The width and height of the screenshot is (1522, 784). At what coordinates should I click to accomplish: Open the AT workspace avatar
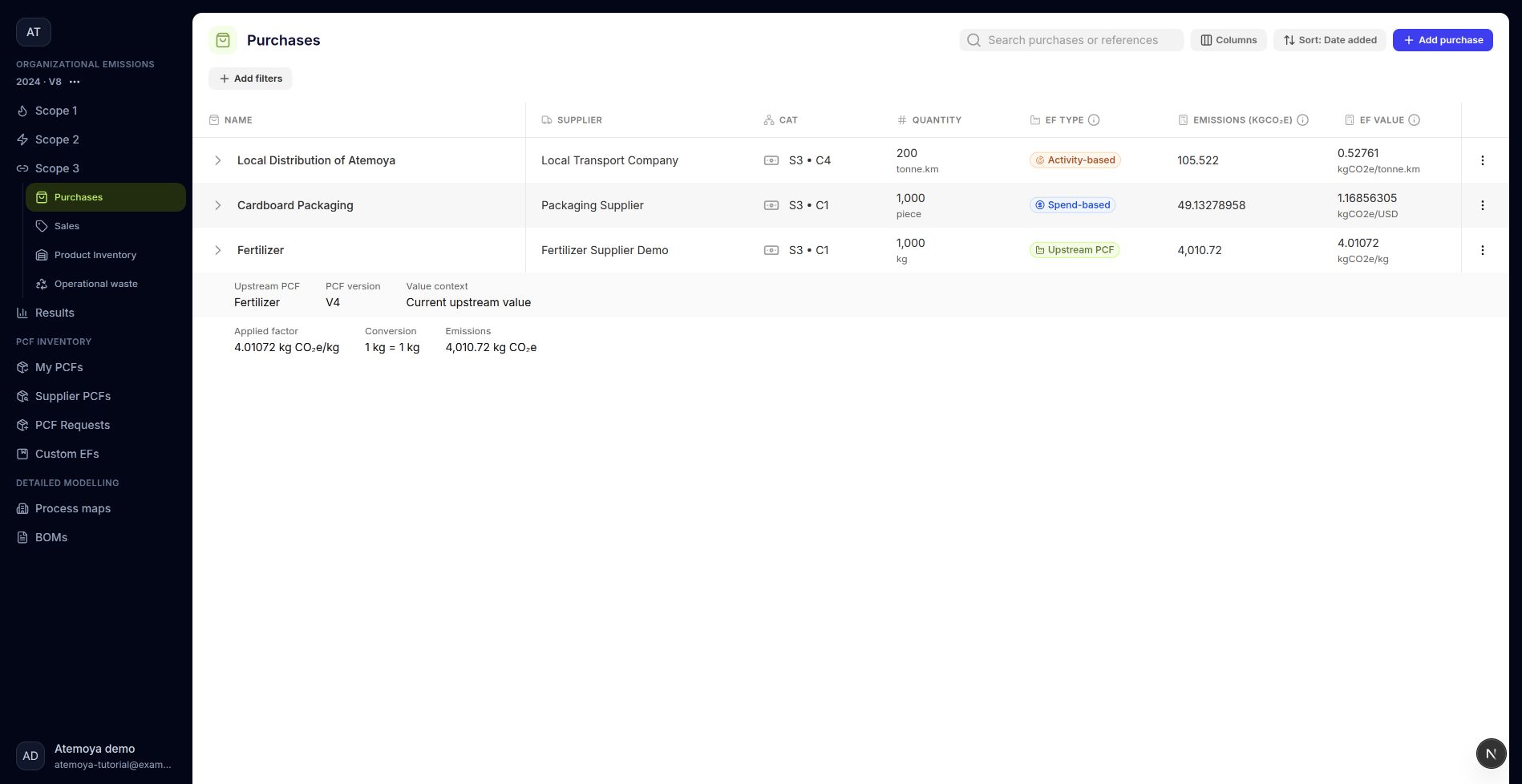34,32
